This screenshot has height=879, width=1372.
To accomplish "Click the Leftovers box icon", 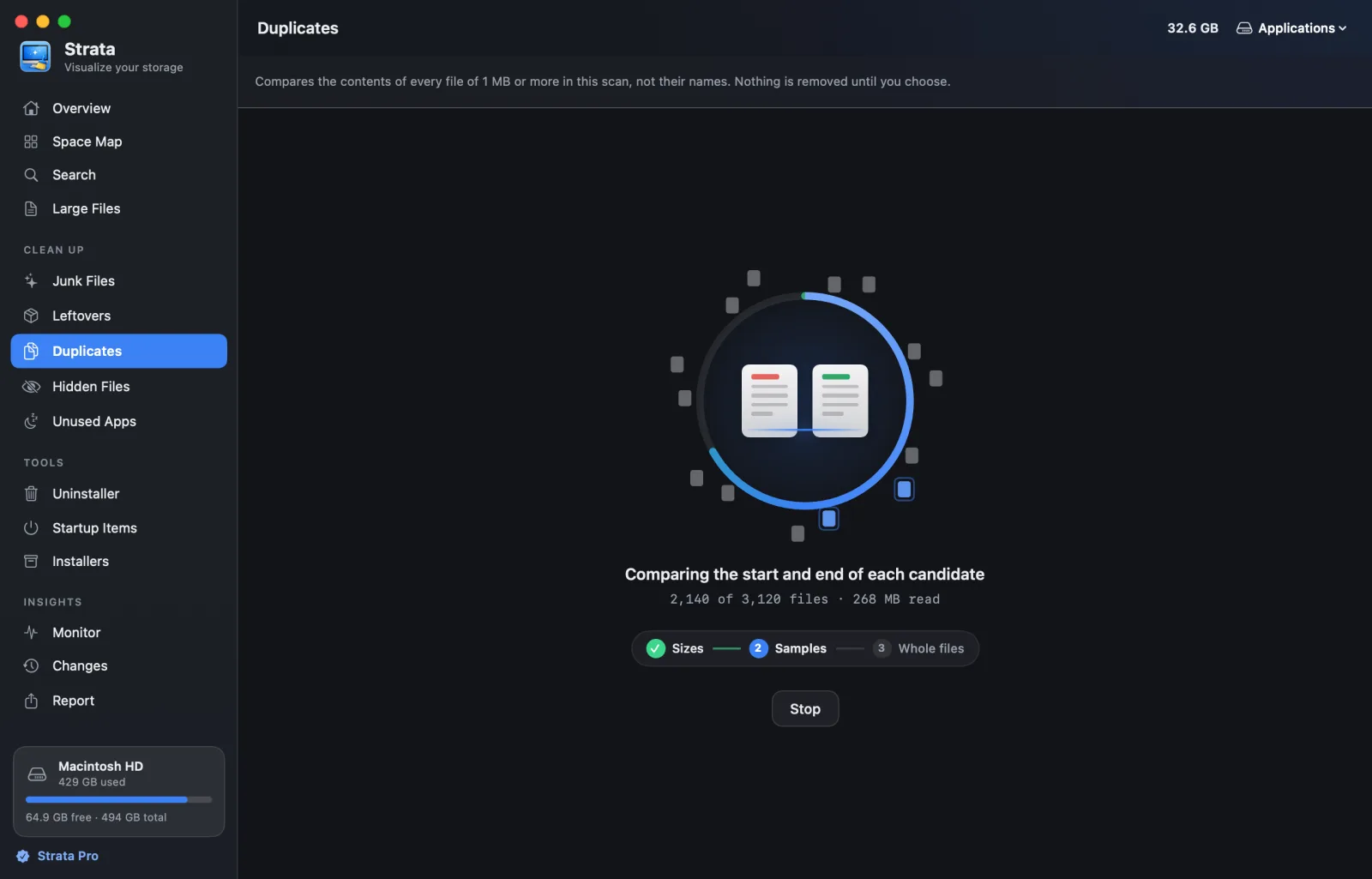I will coord(31,316).
